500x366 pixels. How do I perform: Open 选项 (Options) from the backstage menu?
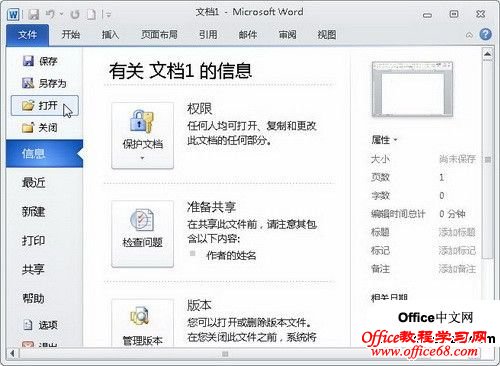click(x=44, y=325)
